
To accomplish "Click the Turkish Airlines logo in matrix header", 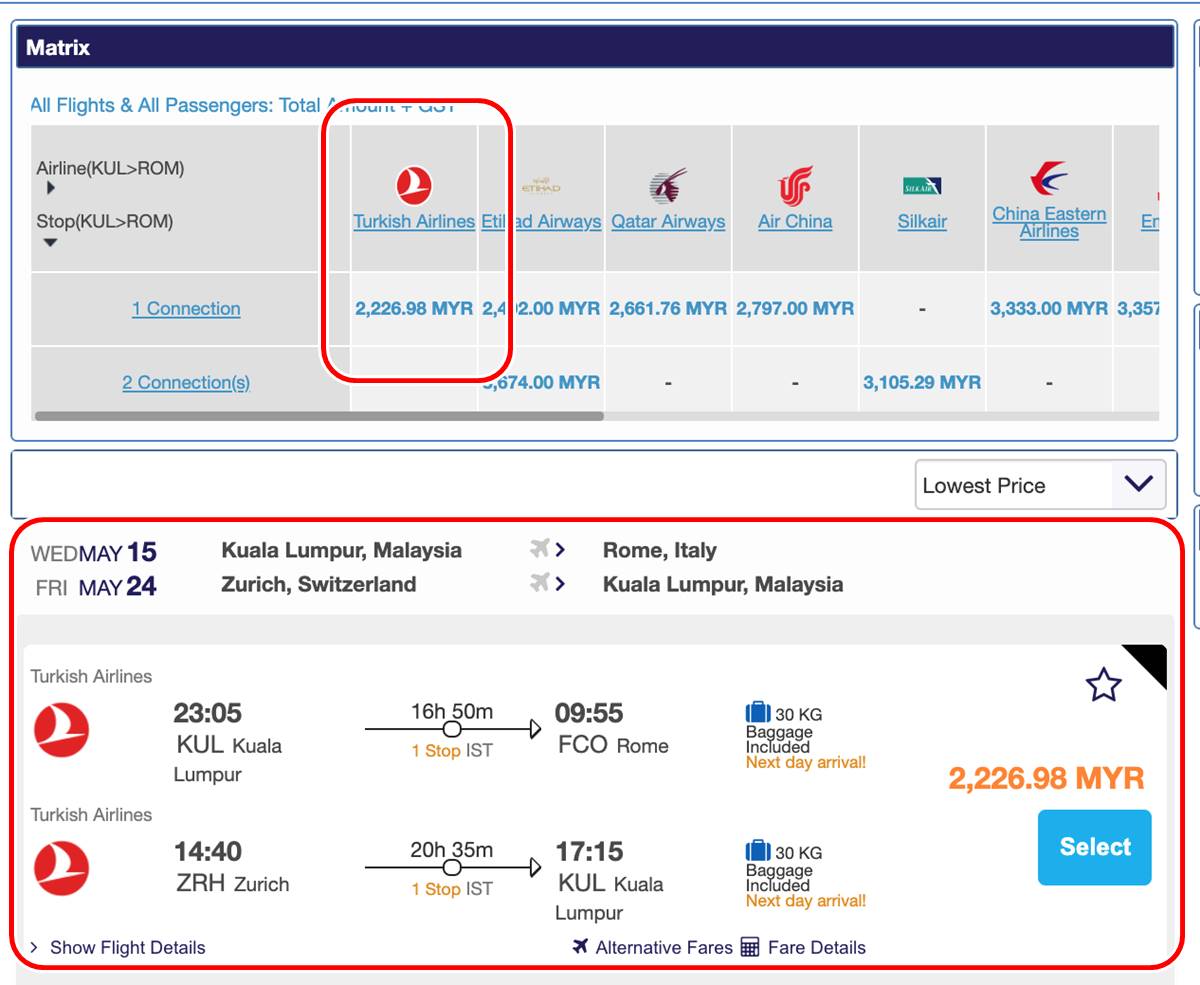I will click(414, 186).
